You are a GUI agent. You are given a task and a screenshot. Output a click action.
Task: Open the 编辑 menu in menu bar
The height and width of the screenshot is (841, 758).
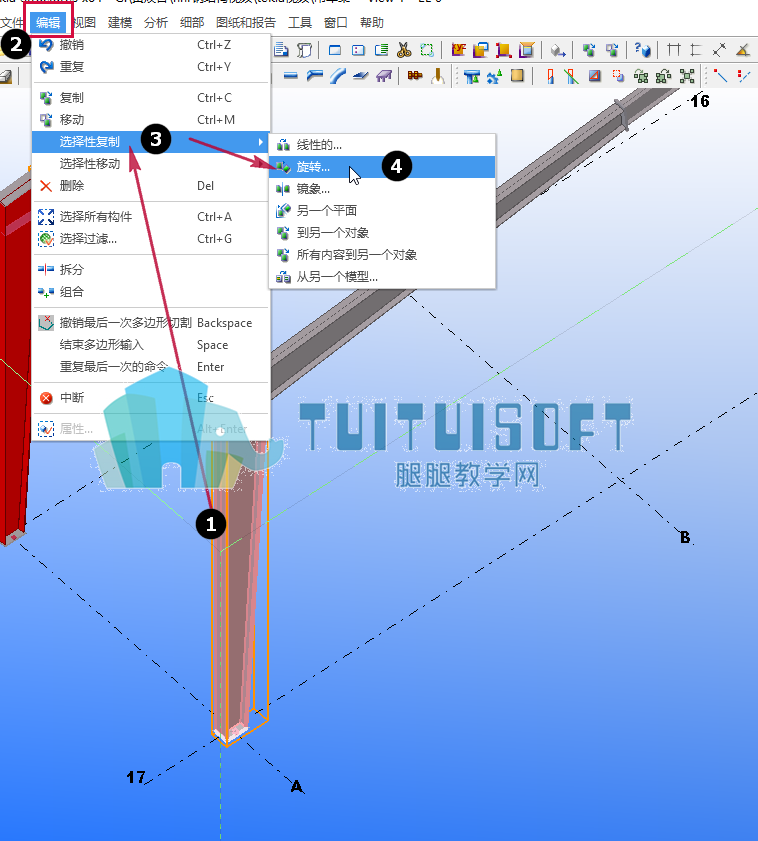(48, 23)
